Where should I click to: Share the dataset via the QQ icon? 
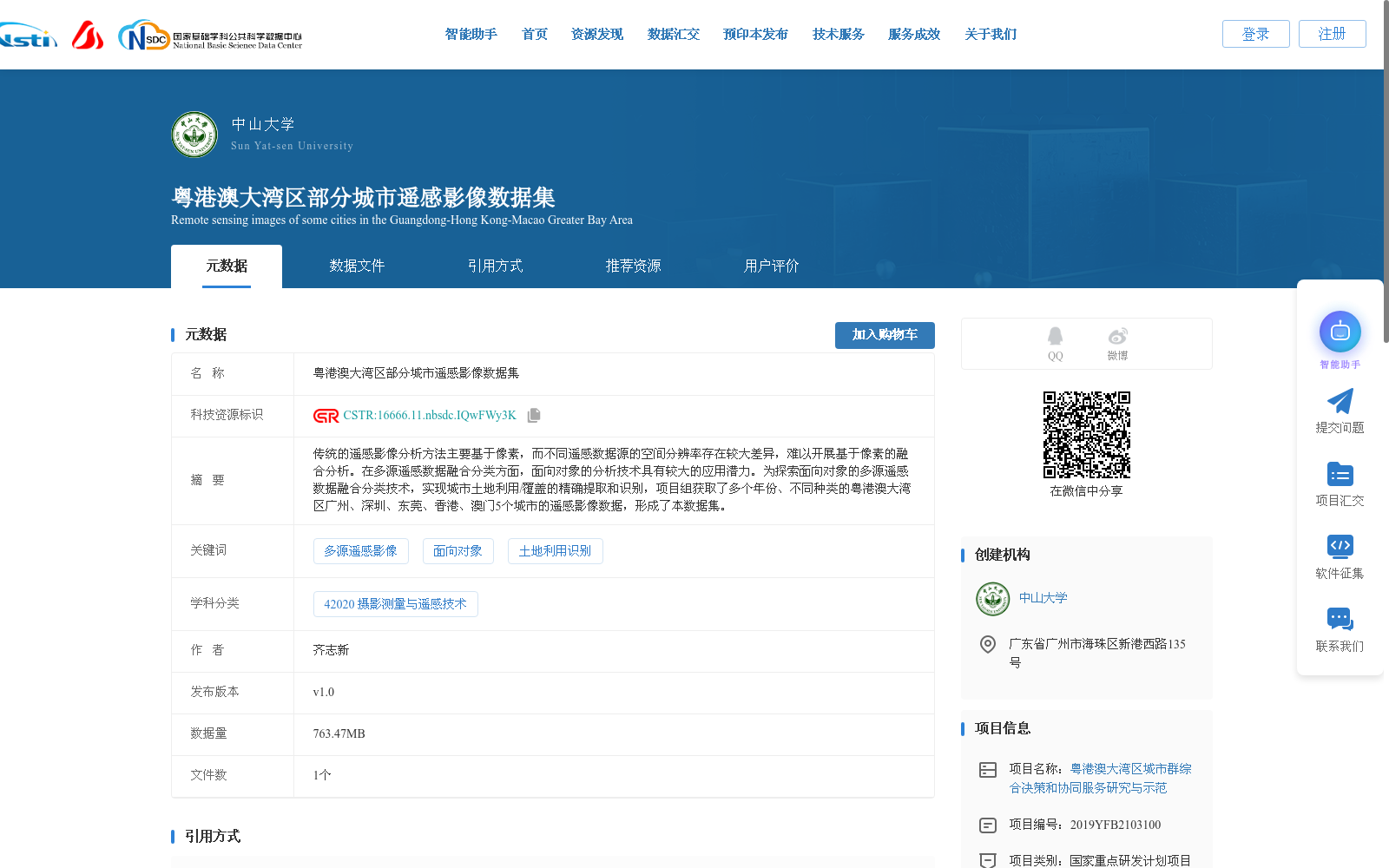[x=1054, y=337]
